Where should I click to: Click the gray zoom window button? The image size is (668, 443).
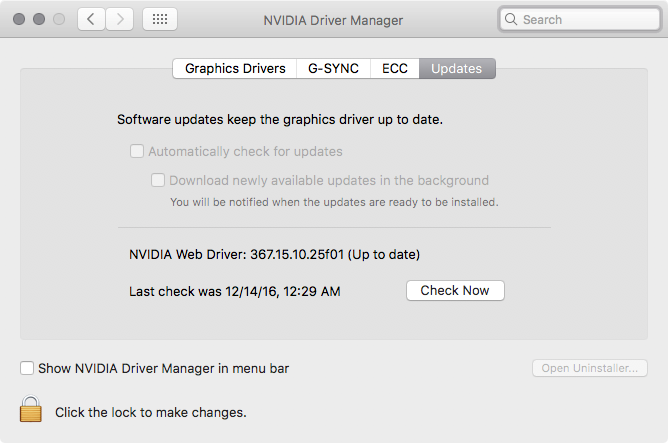click(x=59, y=19)
